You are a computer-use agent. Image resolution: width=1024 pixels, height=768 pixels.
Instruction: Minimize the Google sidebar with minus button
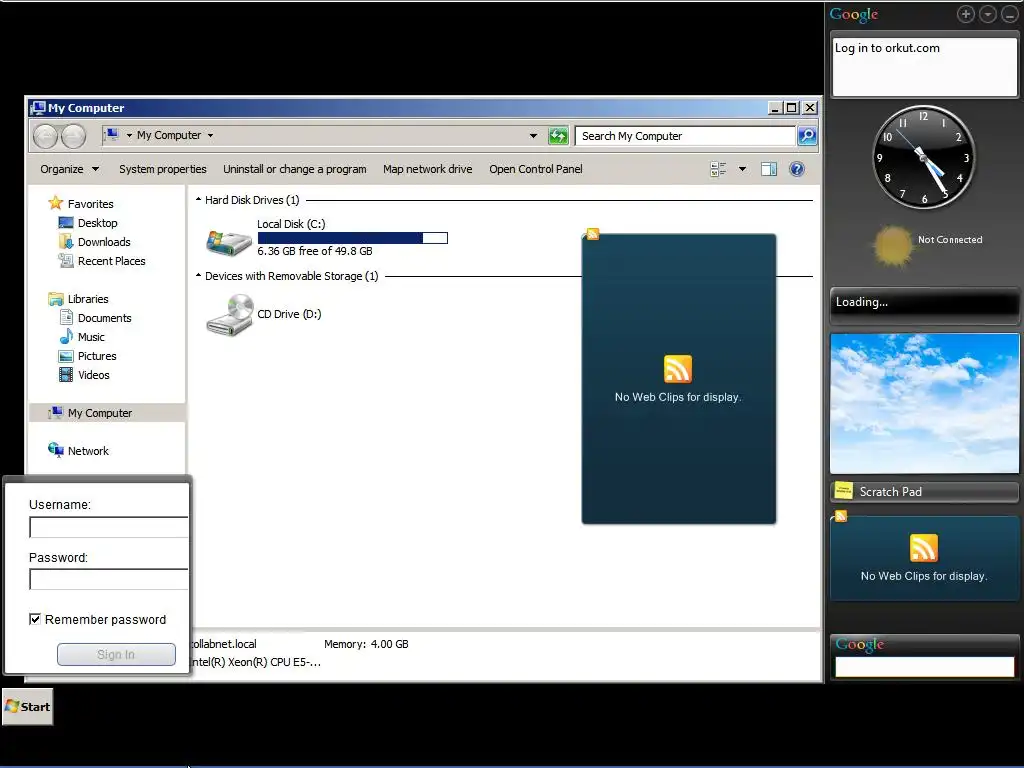(1010, 14)
